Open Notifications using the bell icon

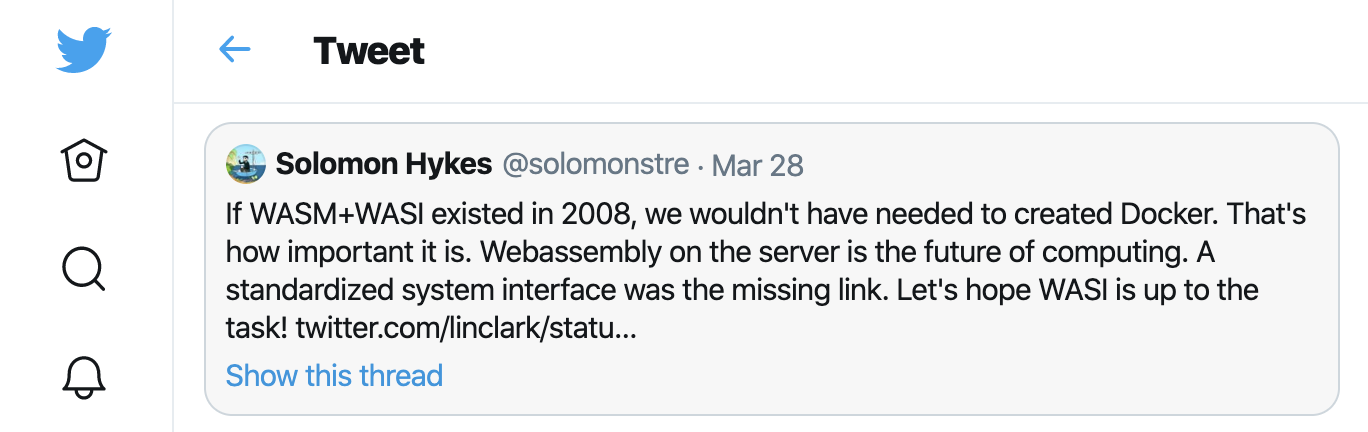click(84, 377)
